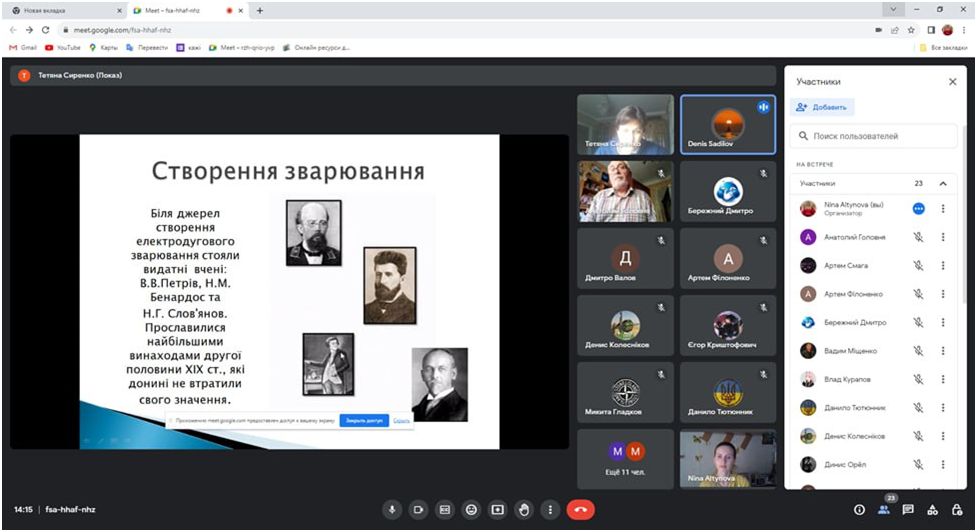Open options menu for Анатолий Головня
Image resolution: width=977 pixels, height=532 pixels.
coord(943,237)
